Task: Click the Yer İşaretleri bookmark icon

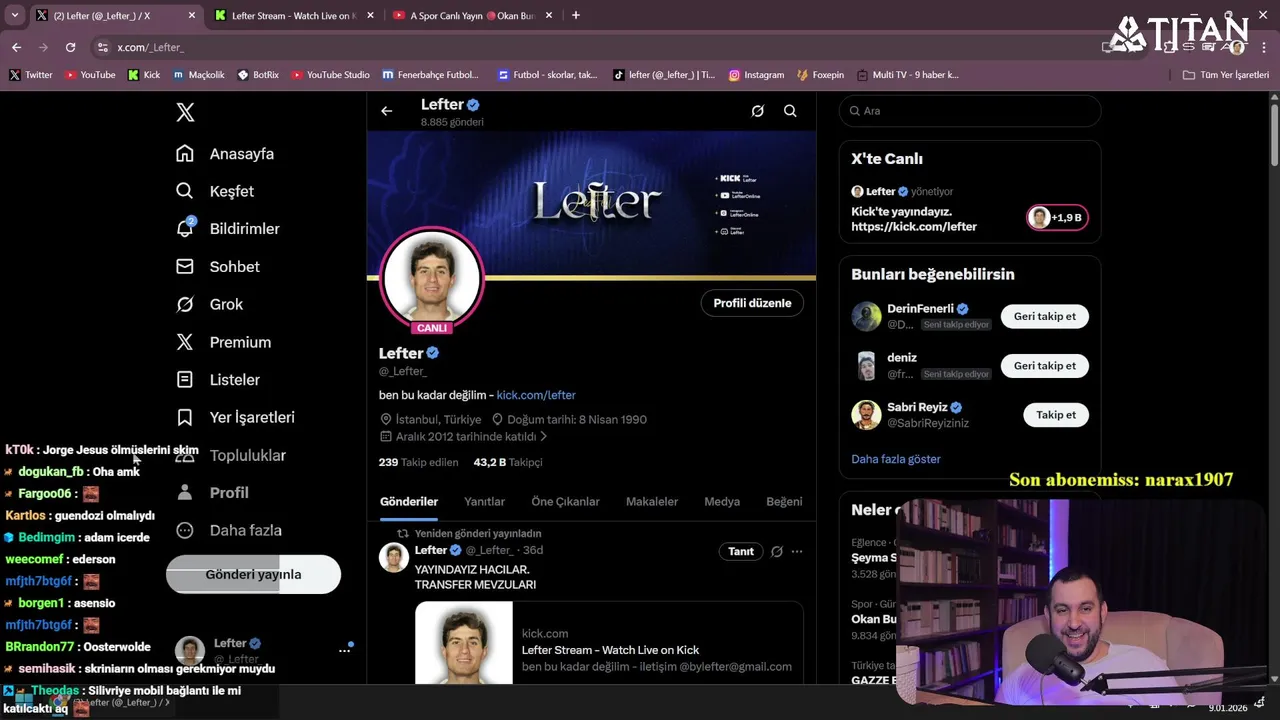Action: (x=185, y=417)
